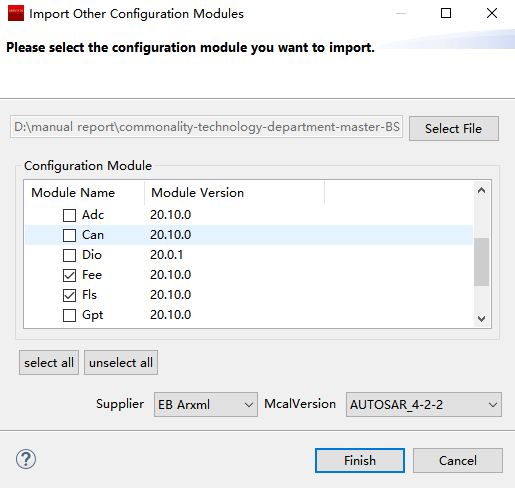Close the Import Other Configuration Modules dialog

point(492,13)
